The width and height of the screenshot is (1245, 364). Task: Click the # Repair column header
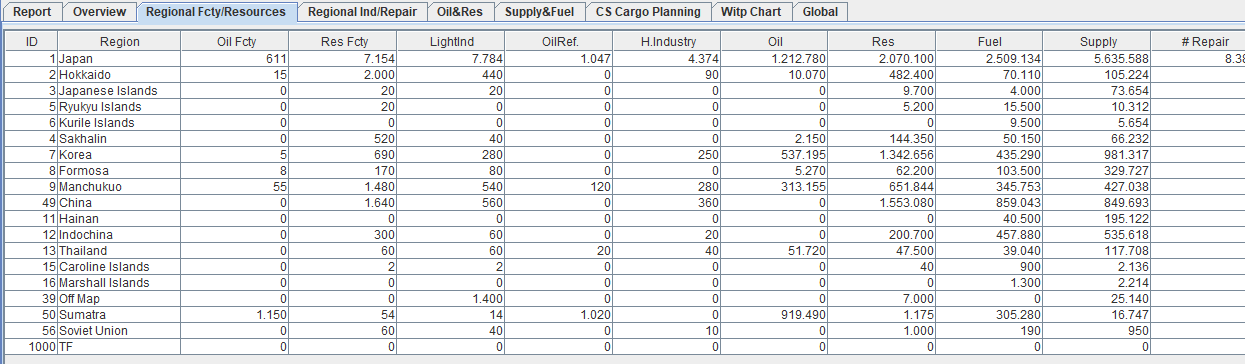[1198, 42]
